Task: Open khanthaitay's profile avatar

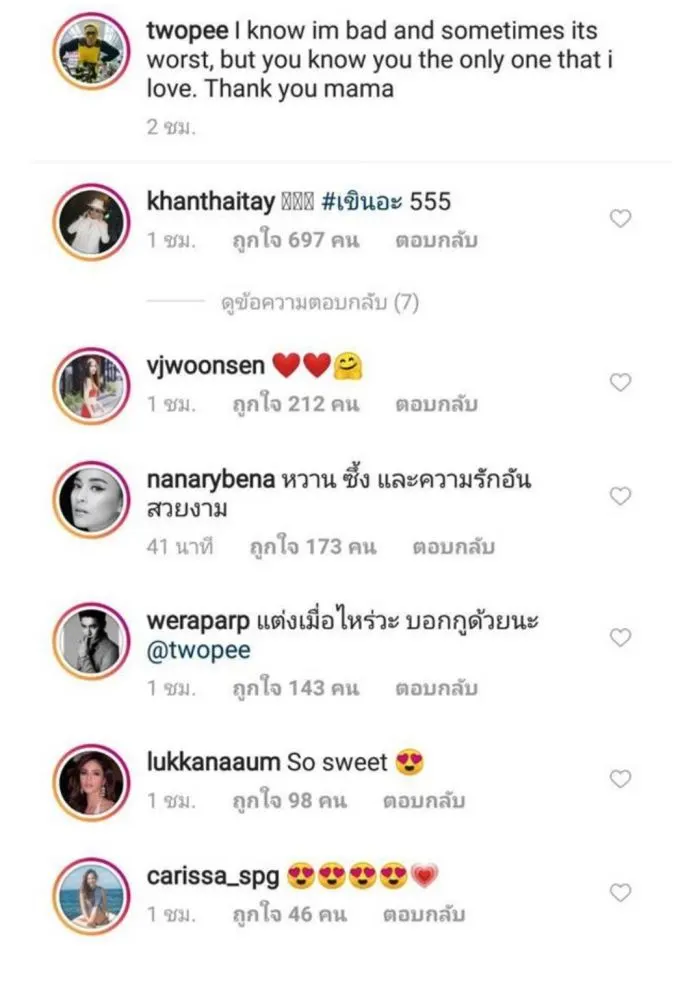Action: pyautogui.click(x=92, y=221)
